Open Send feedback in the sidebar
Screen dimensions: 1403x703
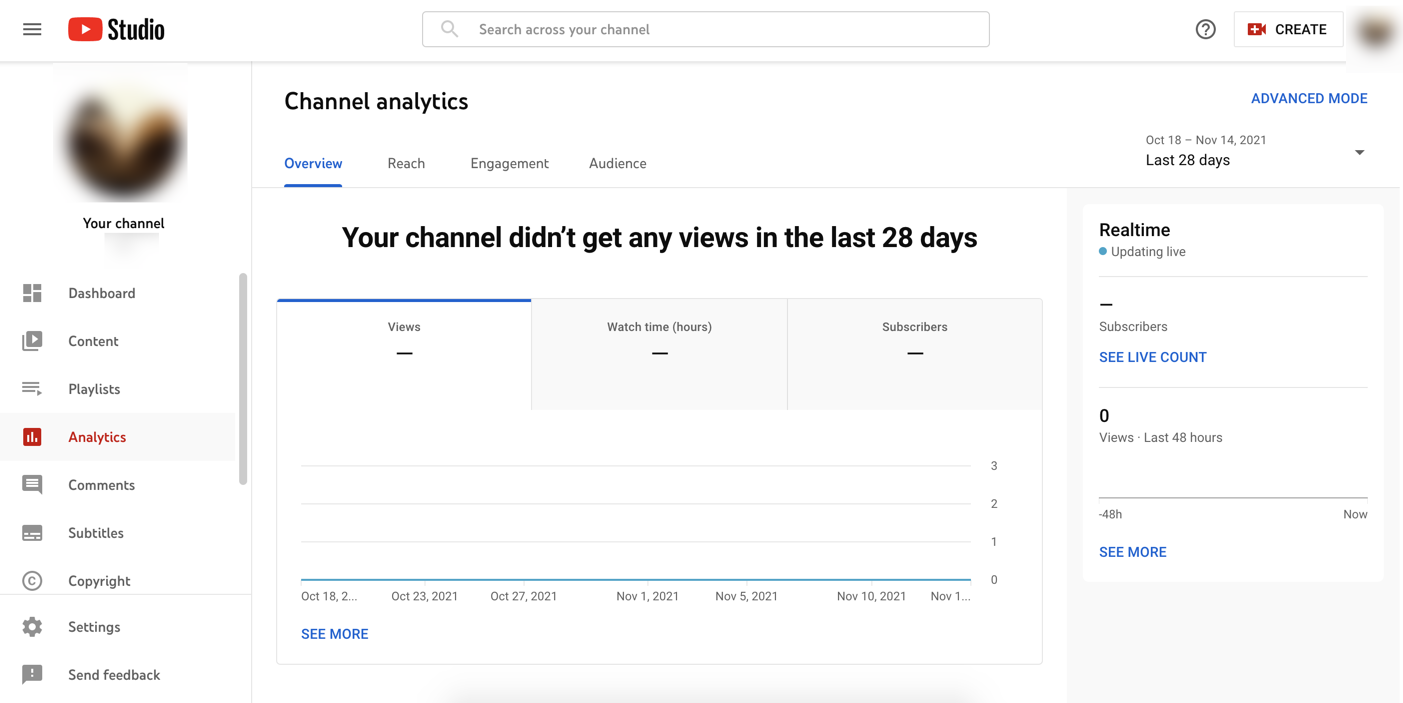[x=118, y=675]
